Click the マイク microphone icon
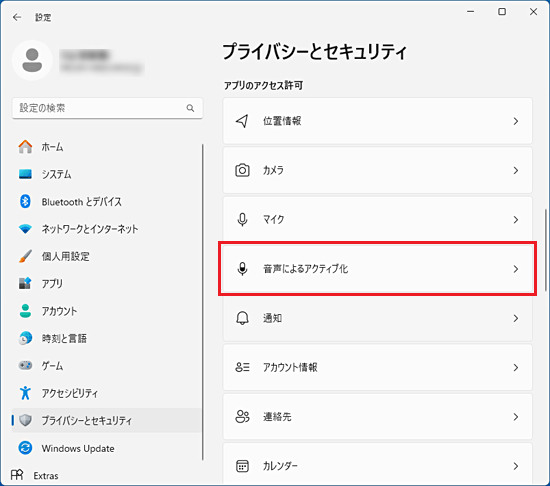This screenshot has width=550, height=486. (x=242, y=220)
